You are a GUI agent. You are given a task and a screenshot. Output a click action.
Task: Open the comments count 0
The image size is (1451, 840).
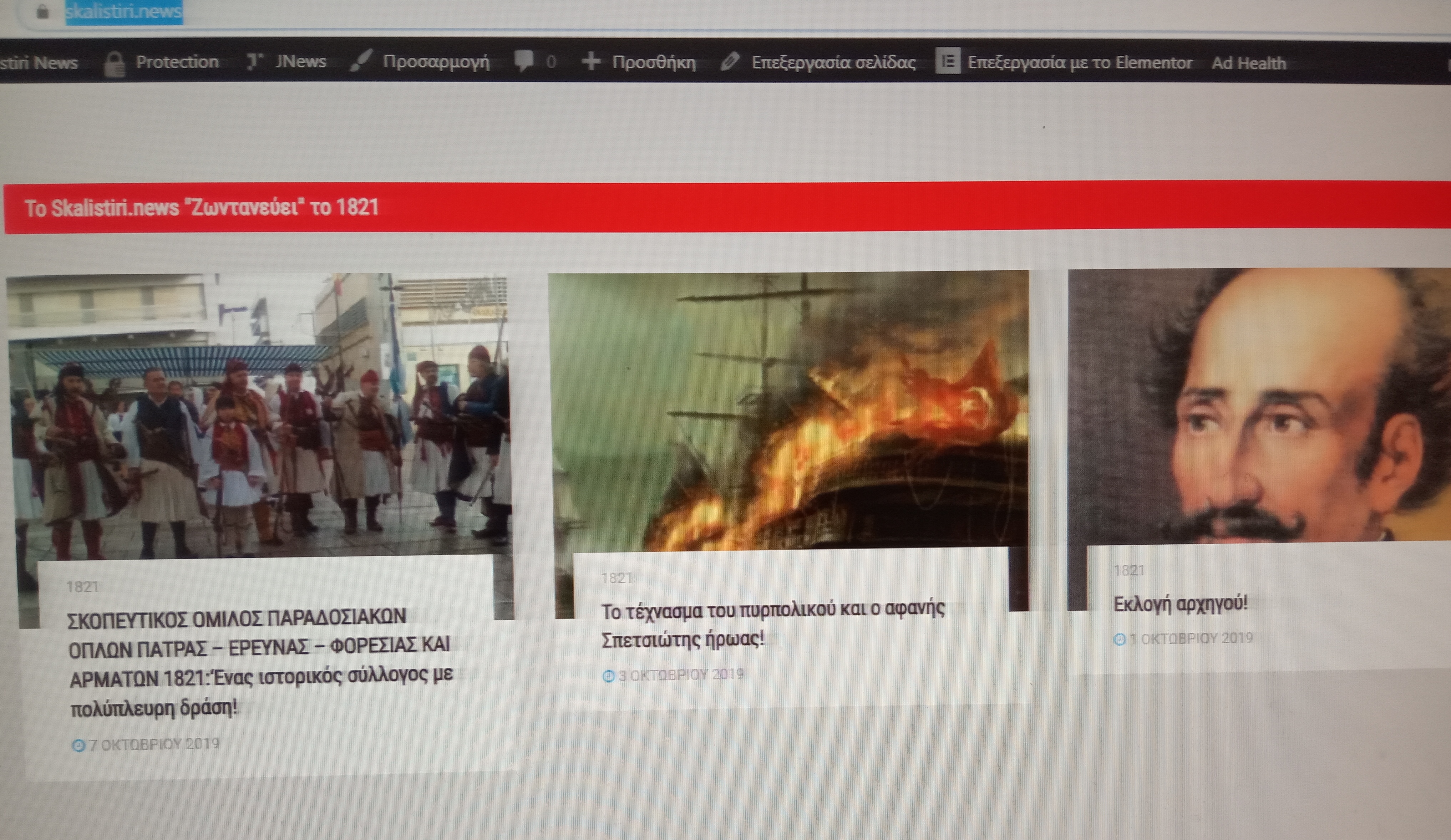pos(551,62)
